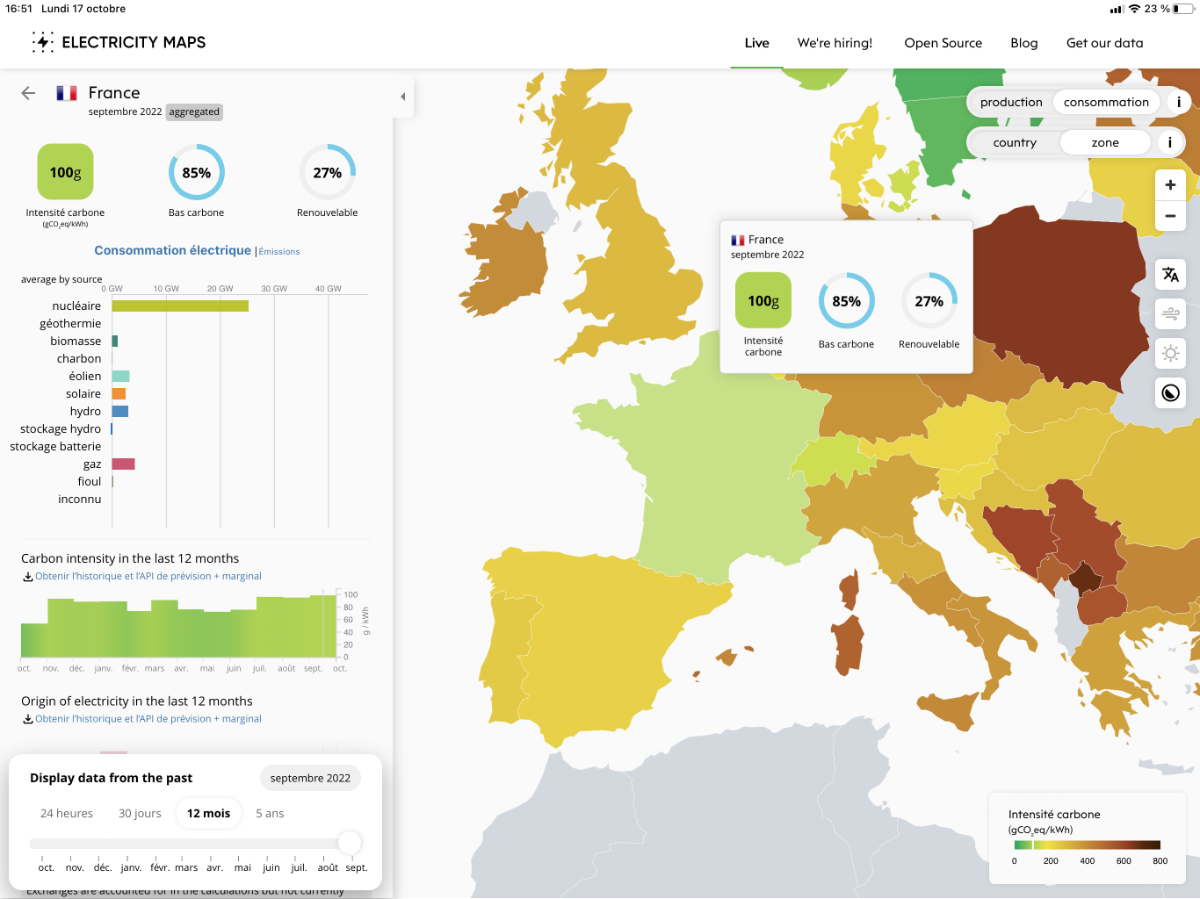The image size is (1200, 899).
Task: Click the fioul row label
Action: click(x=90, y=481)
